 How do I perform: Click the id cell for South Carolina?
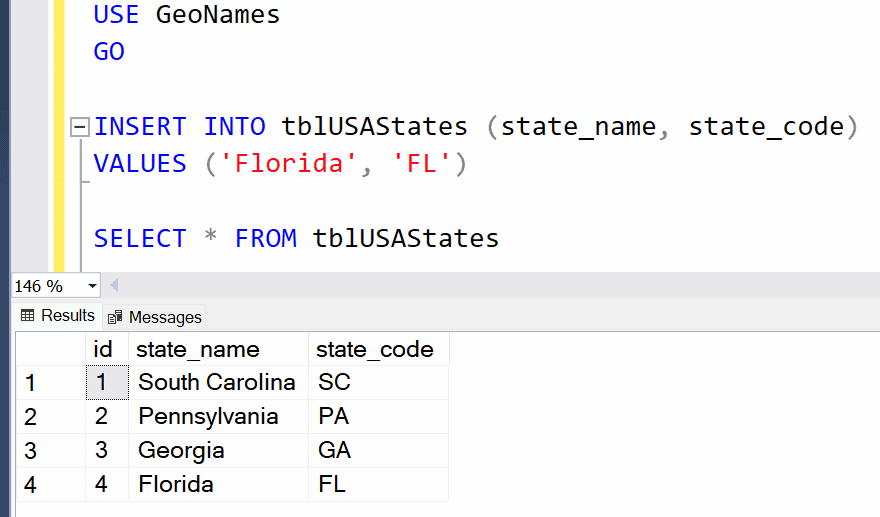point(107,383)
